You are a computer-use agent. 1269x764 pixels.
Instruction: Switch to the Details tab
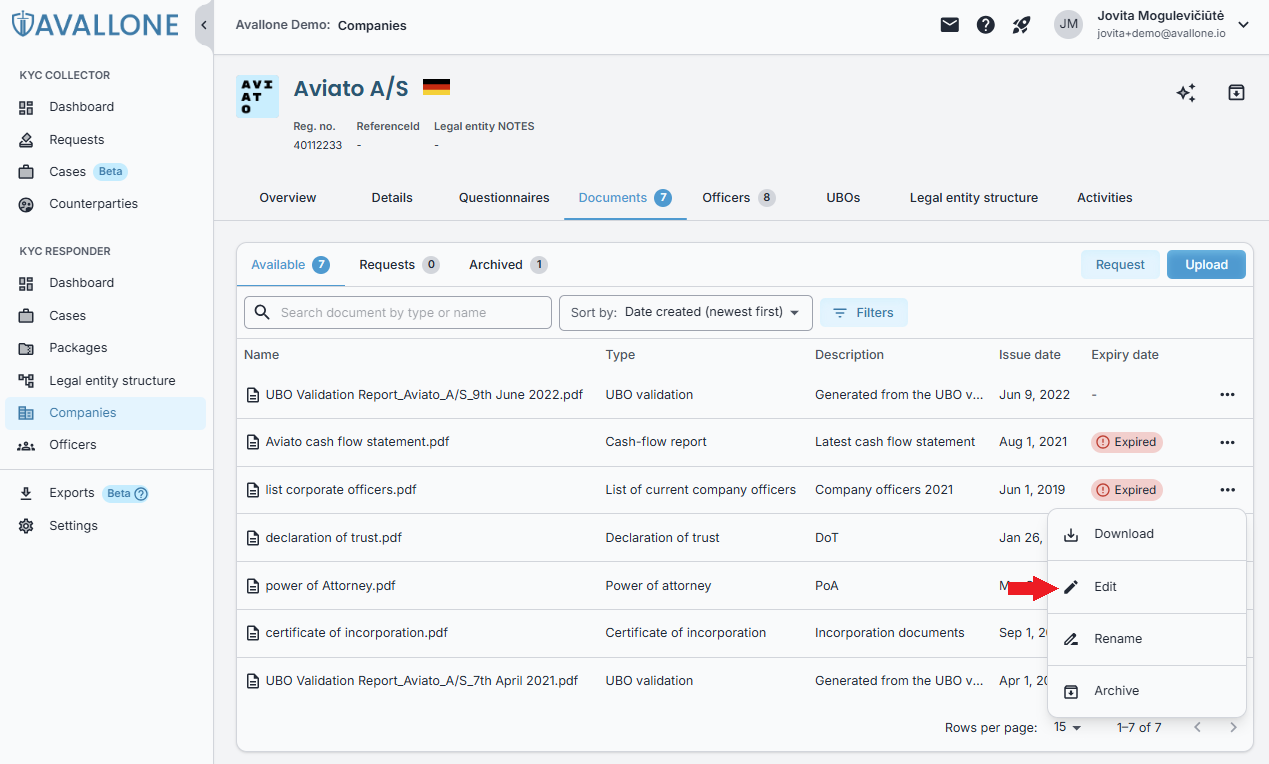pyautogui.click(x=392, y=198)
